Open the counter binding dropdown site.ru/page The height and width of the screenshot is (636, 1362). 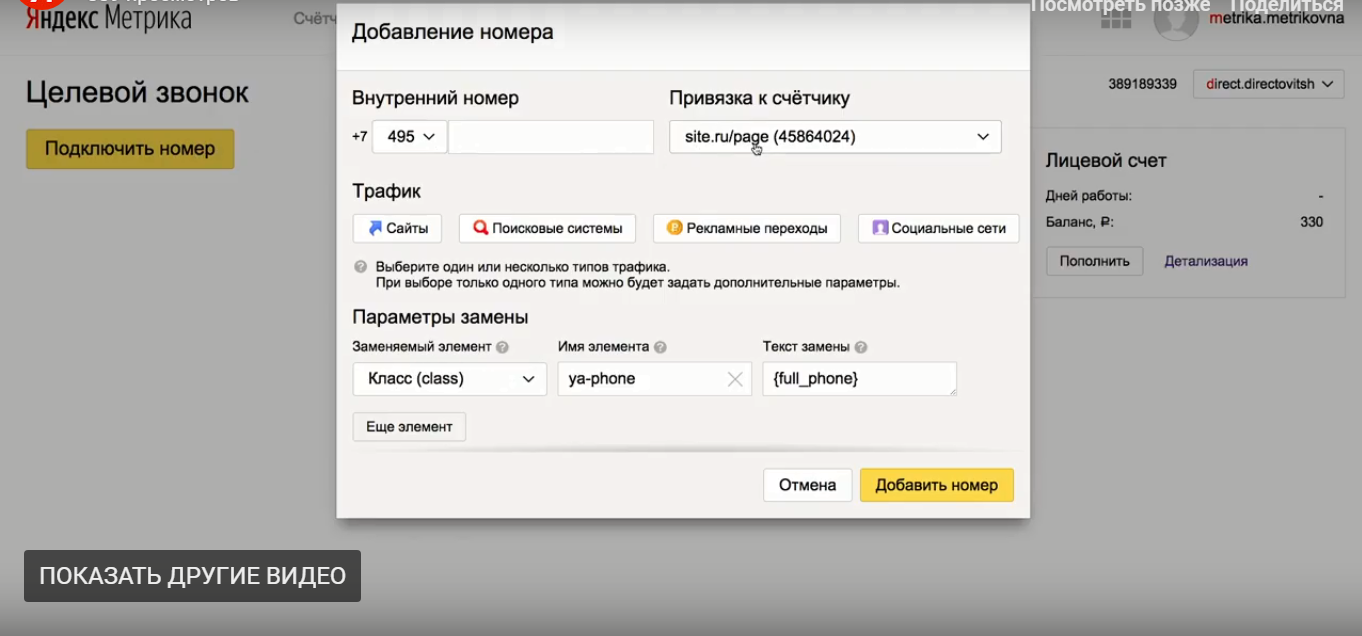click(835, 137)
